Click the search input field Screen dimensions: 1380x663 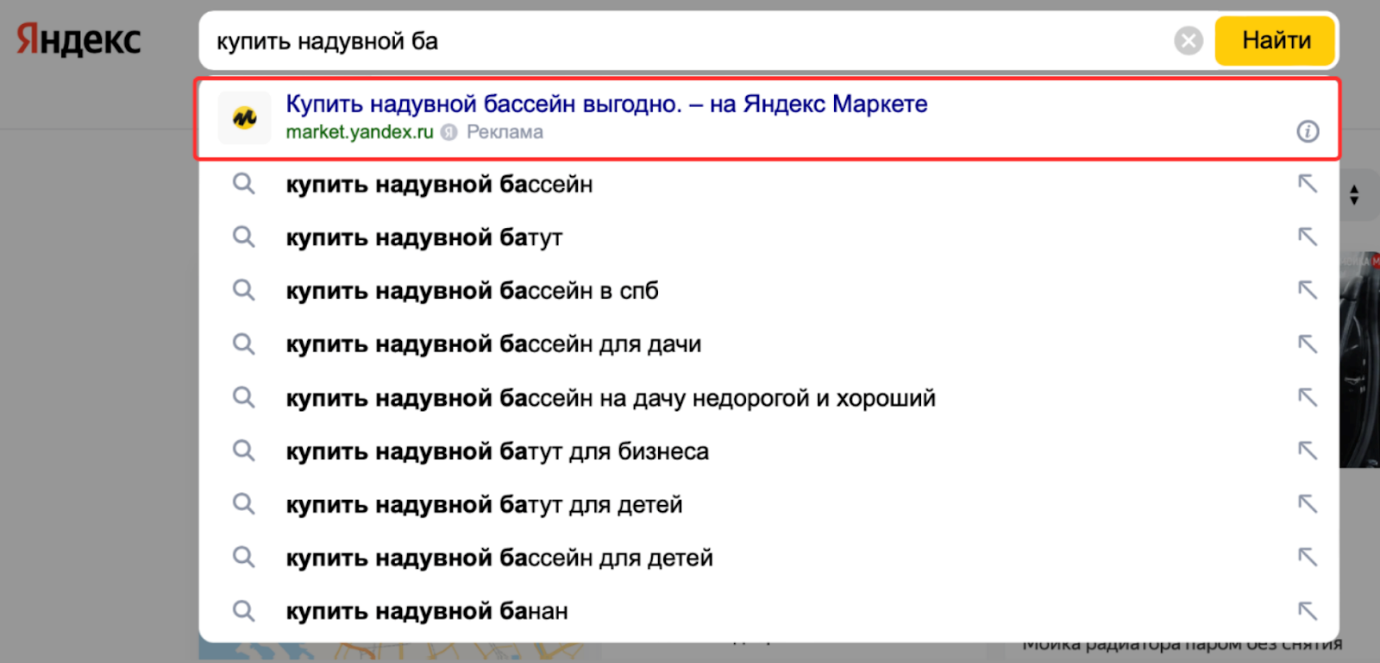click(600, 40)
